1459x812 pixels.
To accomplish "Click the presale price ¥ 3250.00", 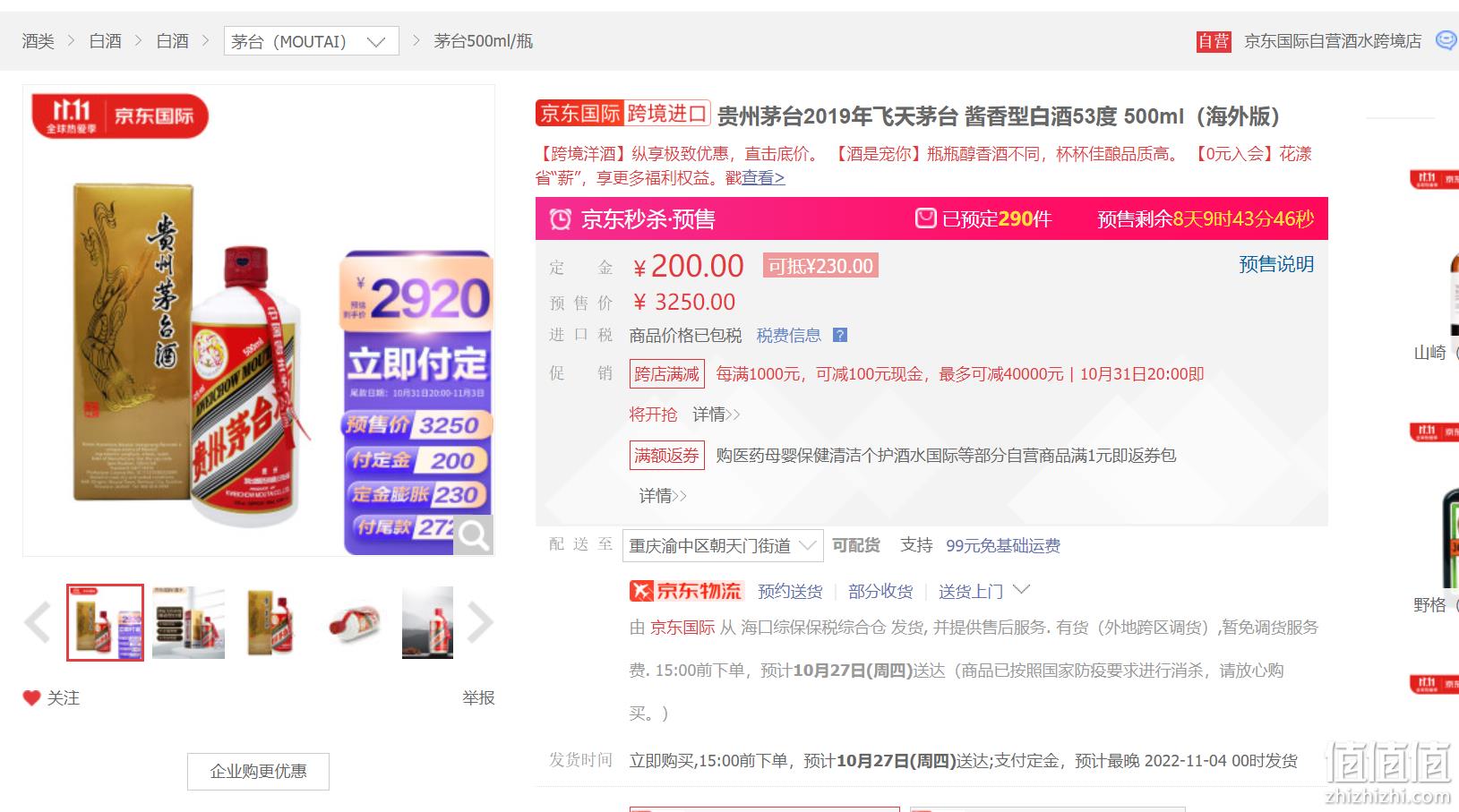I will (684, 303).
